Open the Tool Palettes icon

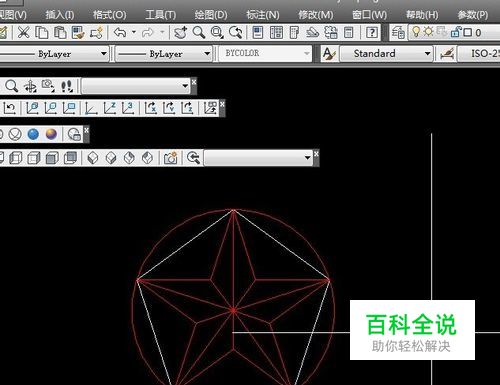click(x=294, y=32)
